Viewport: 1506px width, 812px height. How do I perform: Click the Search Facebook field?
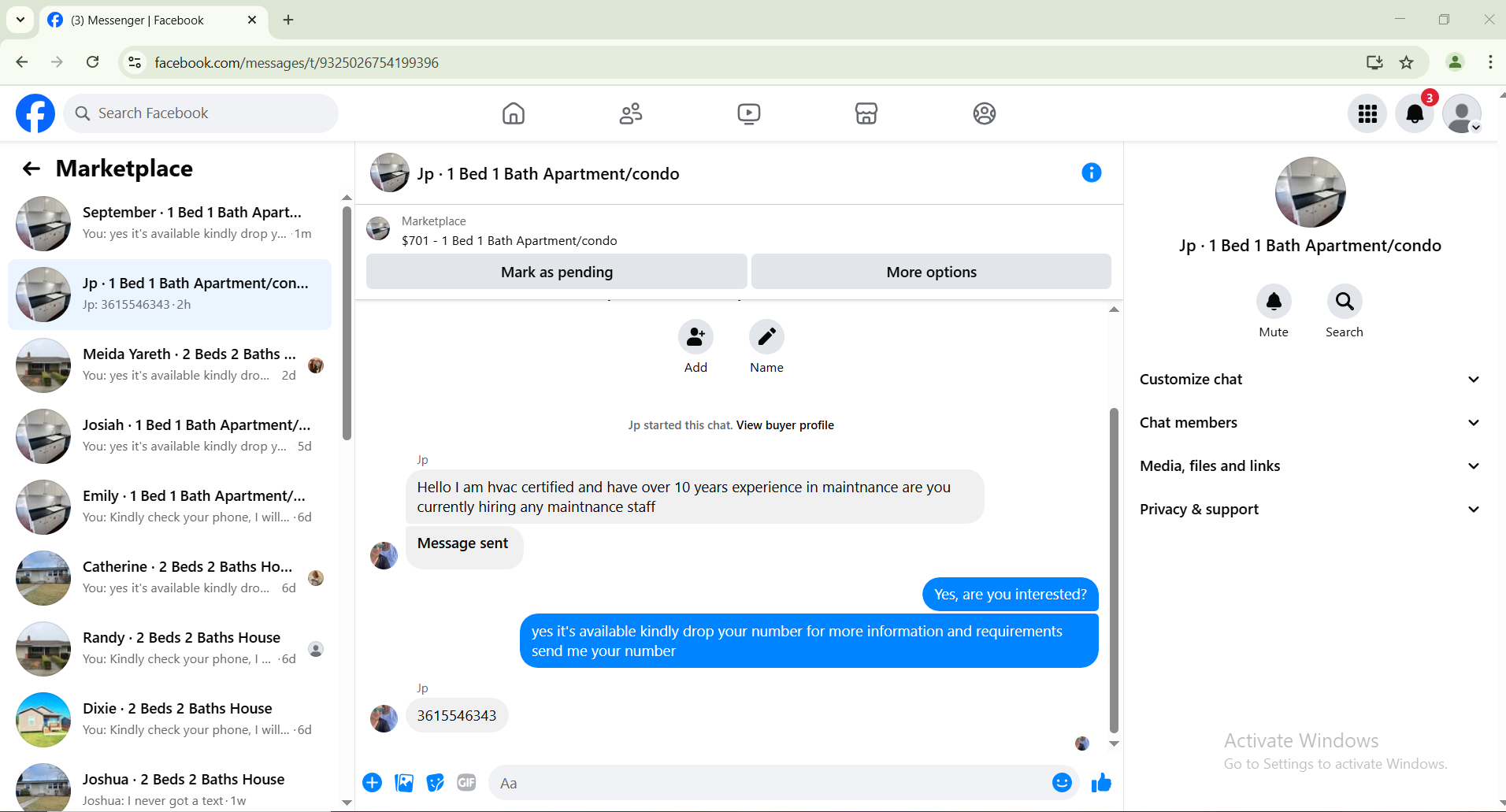pyautogui.click(x=201, y=113)
